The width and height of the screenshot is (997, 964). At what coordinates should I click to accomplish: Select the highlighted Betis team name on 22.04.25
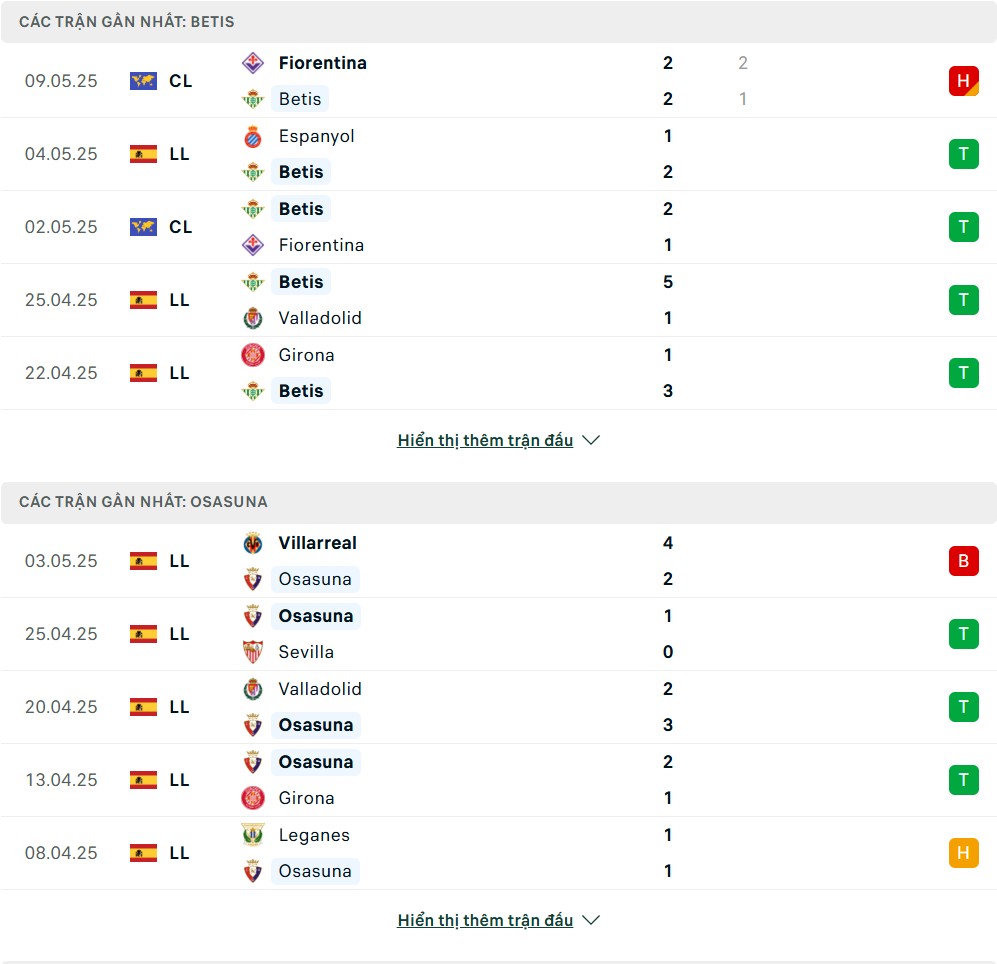pyautogui.click(x=301, y=391)
